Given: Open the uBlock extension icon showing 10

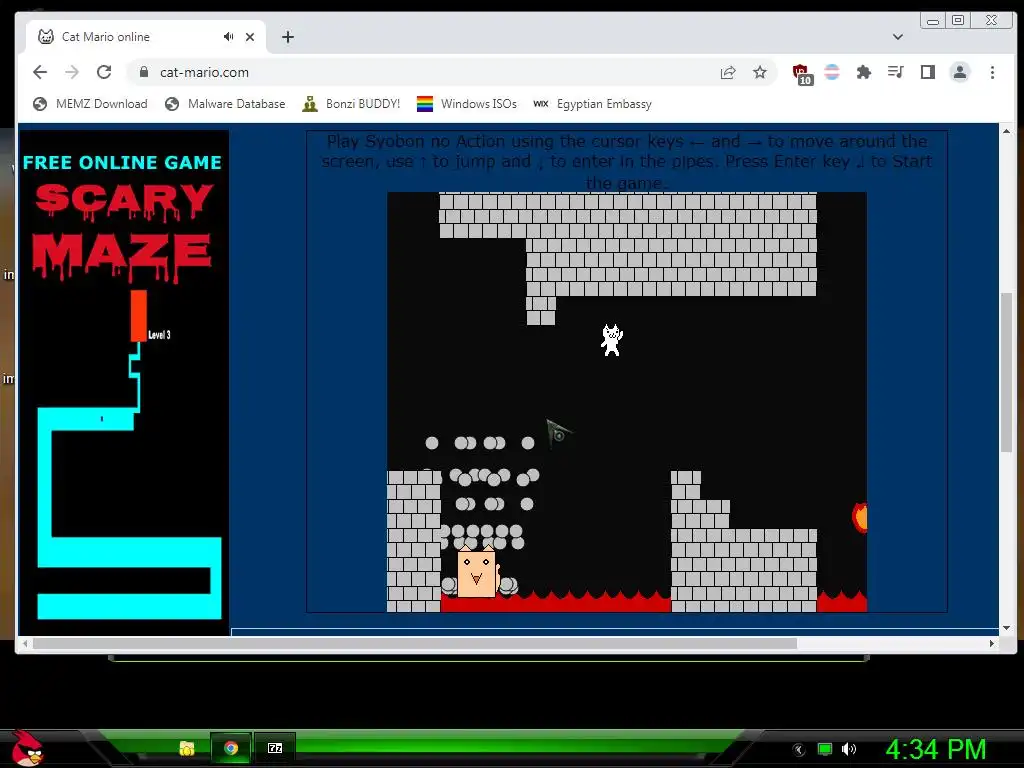Looking at the screenshot, I should (802, 74).
